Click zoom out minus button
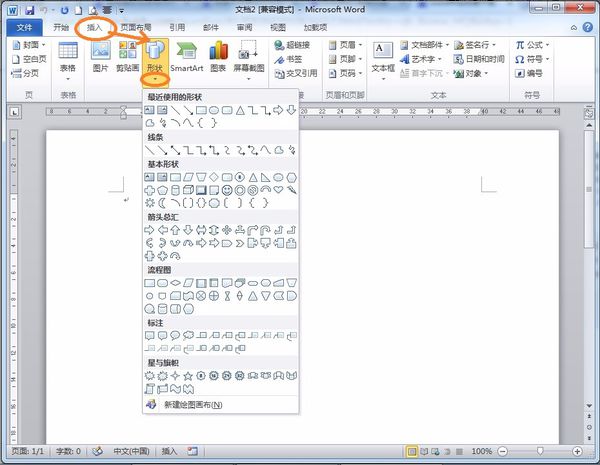The width and height of the screenshot is (600, 465). click(503, 452)
